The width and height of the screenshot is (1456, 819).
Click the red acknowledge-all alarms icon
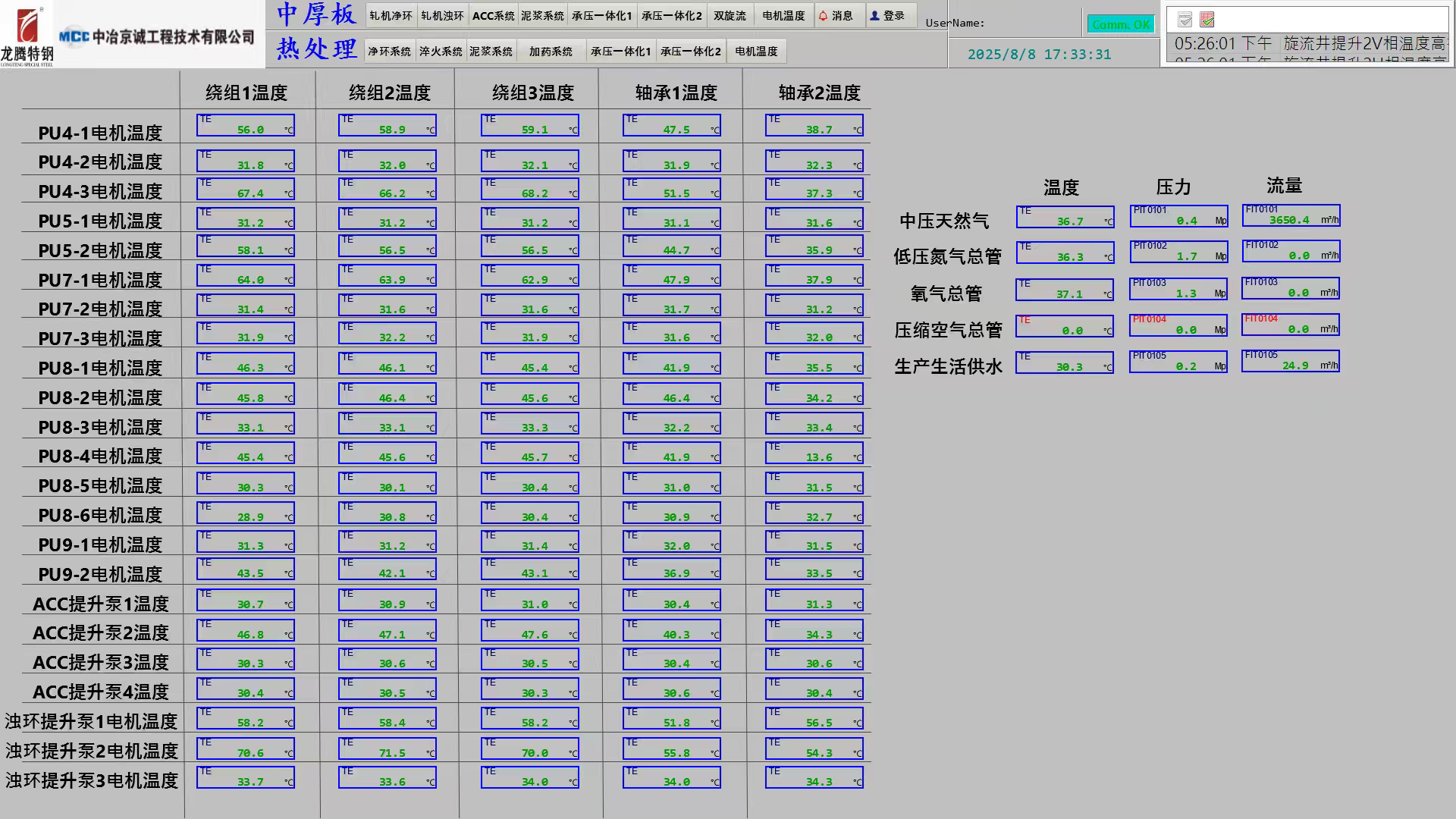1207,20
